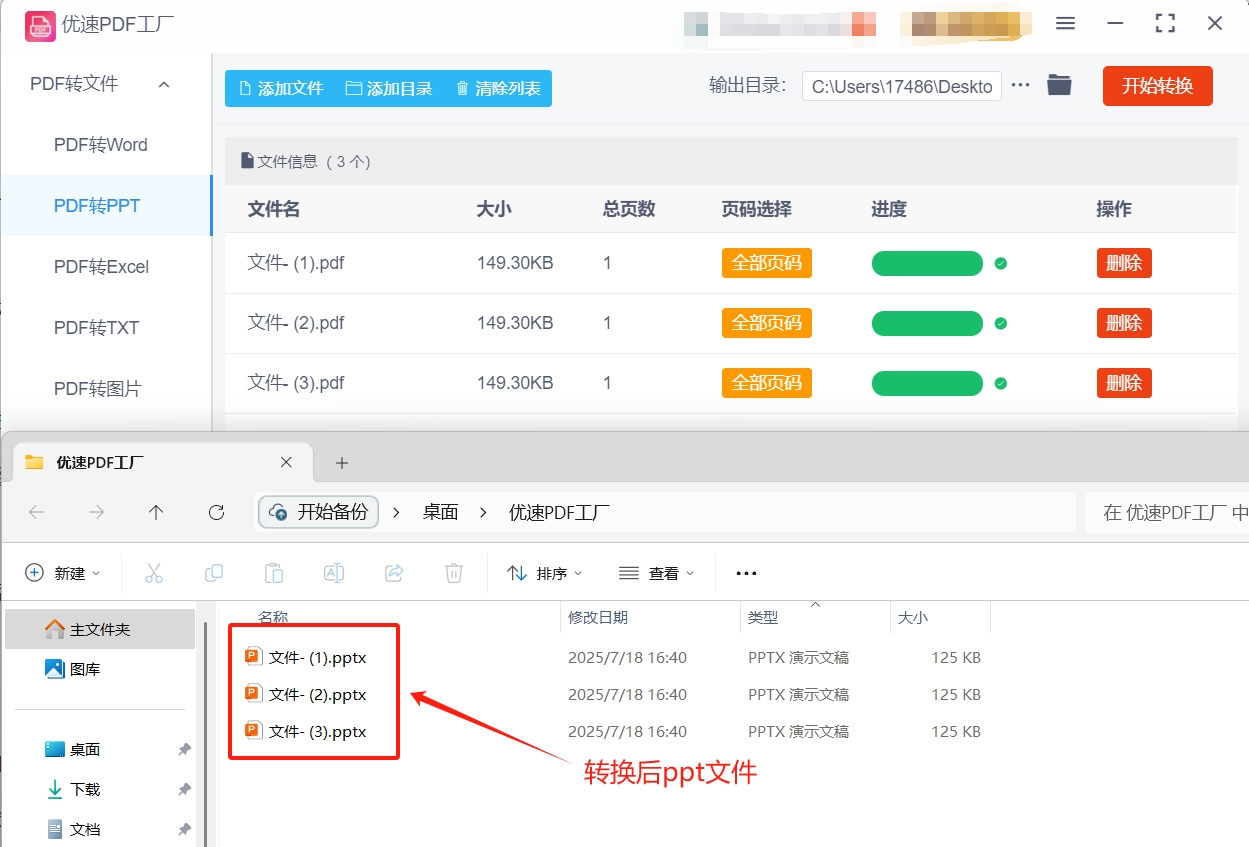The height and width of the screenshot is (847, 1249).
Task: Toggle pin for 桌面 in quick access
Action: [183, 748]
